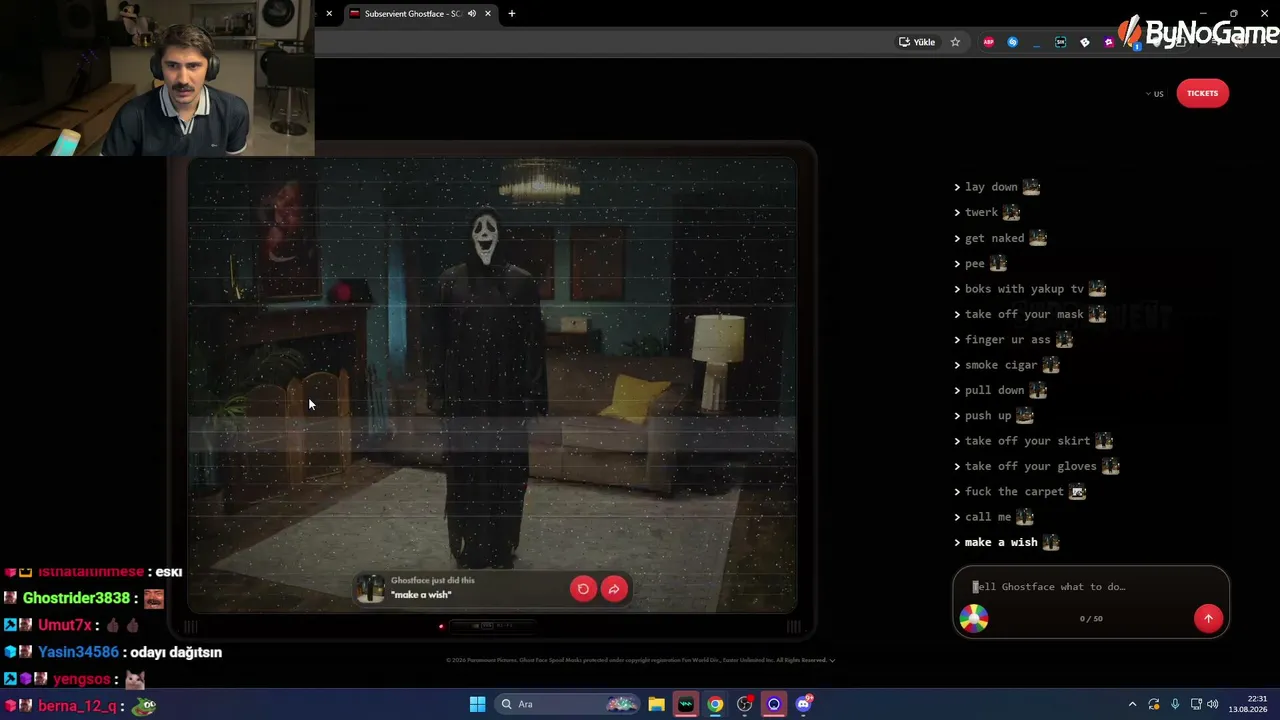Open the thumbnail beside "call me"
Screen dimensions: 1280x720
click(1024, 517)
